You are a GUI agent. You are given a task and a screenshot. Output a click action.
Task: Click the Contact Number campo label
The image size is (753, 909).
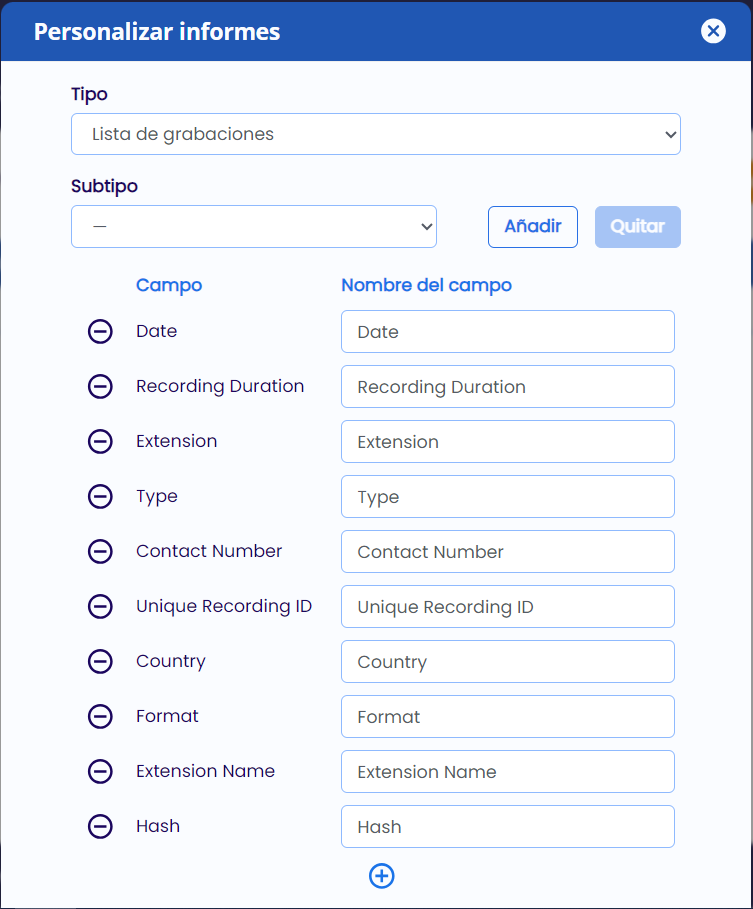coord(209,551)
